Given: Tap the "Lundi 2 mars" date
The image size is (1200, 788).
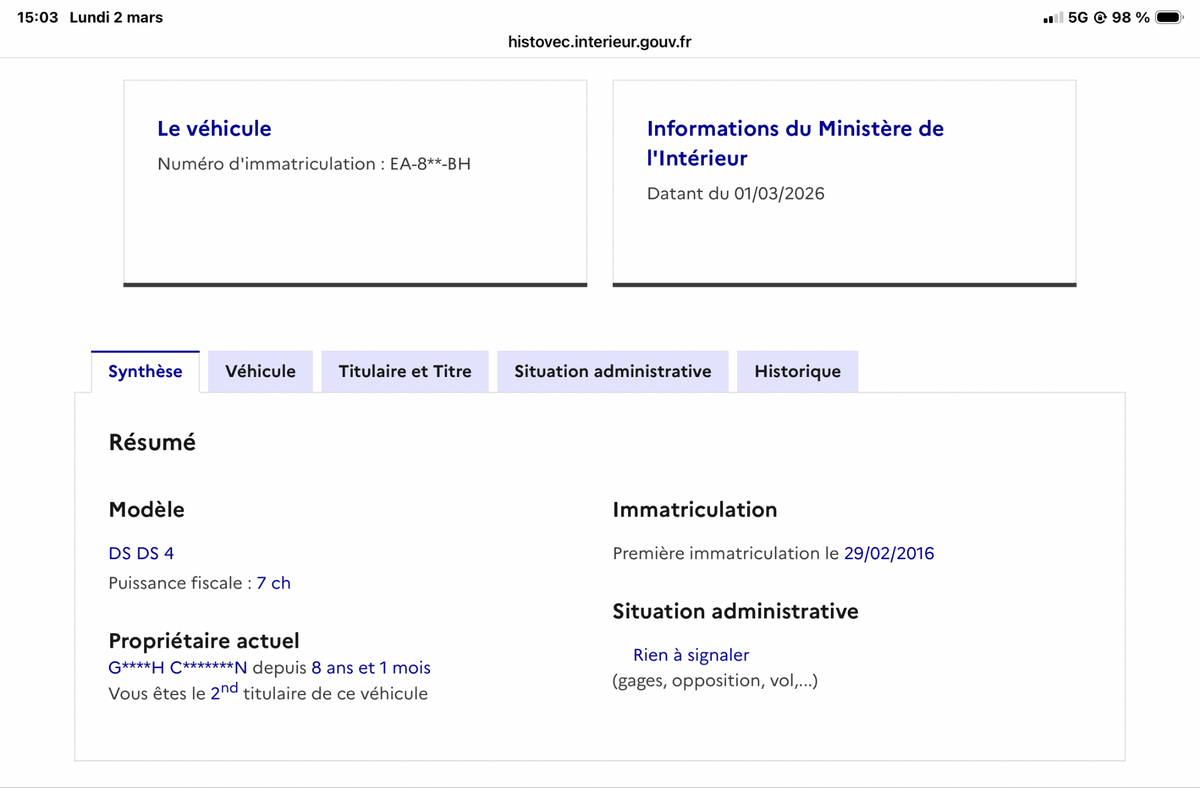Looking at the screenshot, I should tap(116, 17).
